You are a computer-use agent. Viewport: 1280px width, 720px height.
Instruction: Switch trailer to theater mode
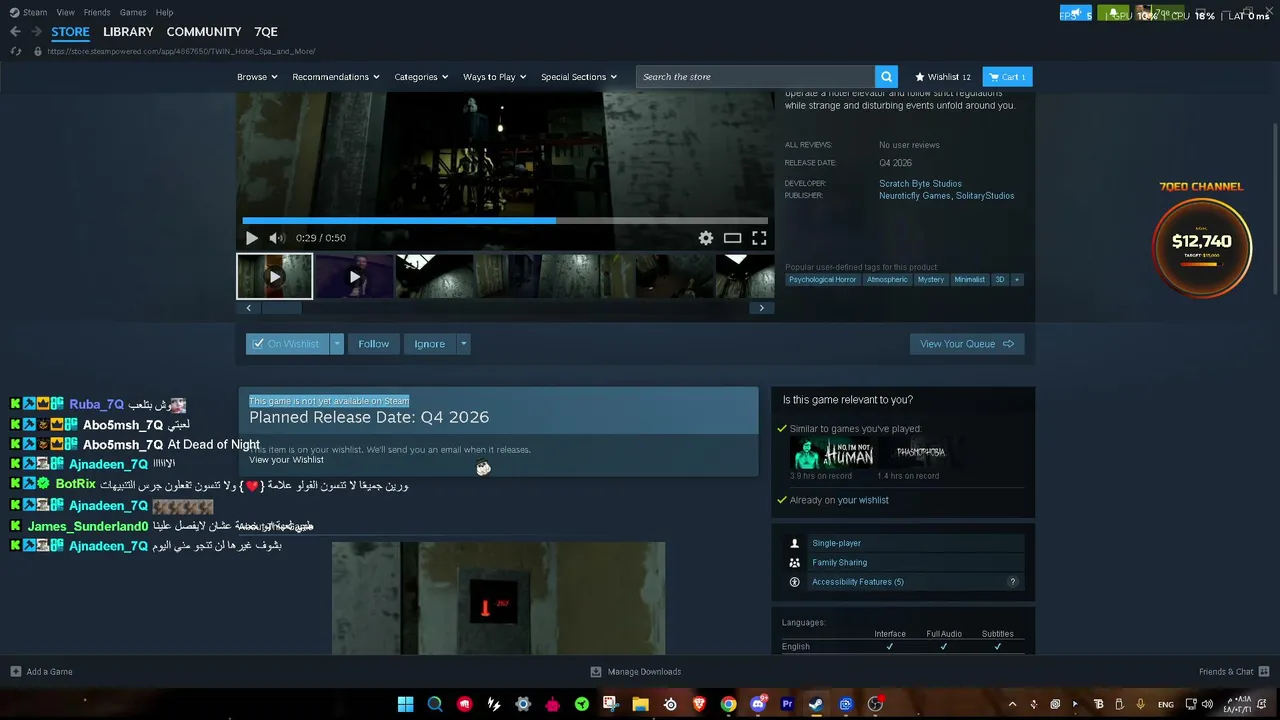[x=733, y=238]
